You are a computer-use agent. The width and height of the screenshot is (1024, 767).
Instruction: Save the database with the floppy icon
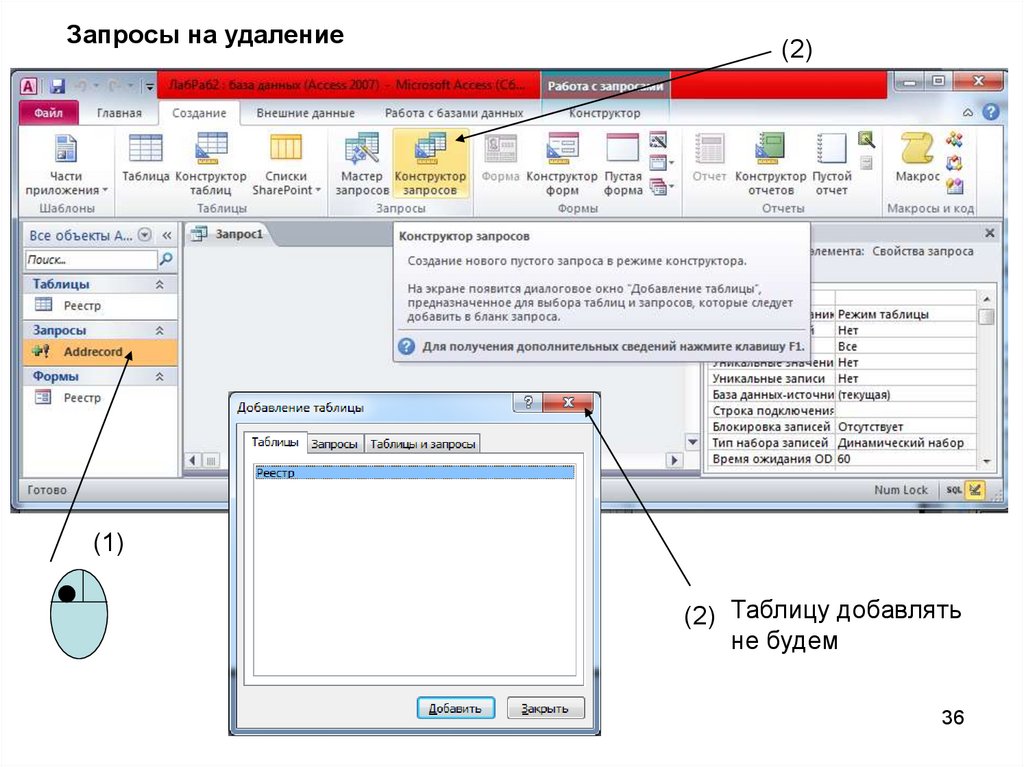[57, 86]
